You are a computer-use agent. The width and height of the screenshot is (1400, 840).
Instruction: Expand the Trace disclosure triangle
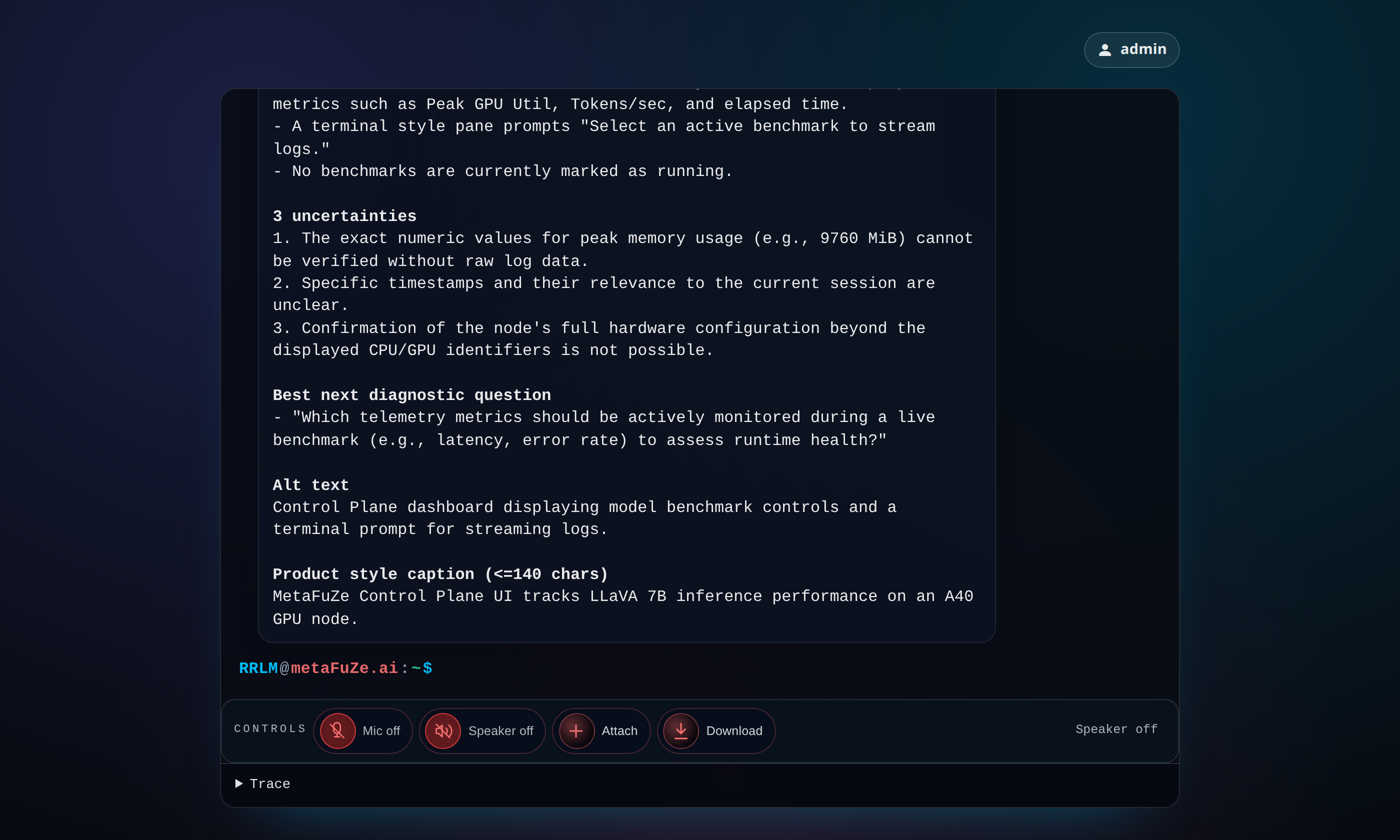coord(239,783)
